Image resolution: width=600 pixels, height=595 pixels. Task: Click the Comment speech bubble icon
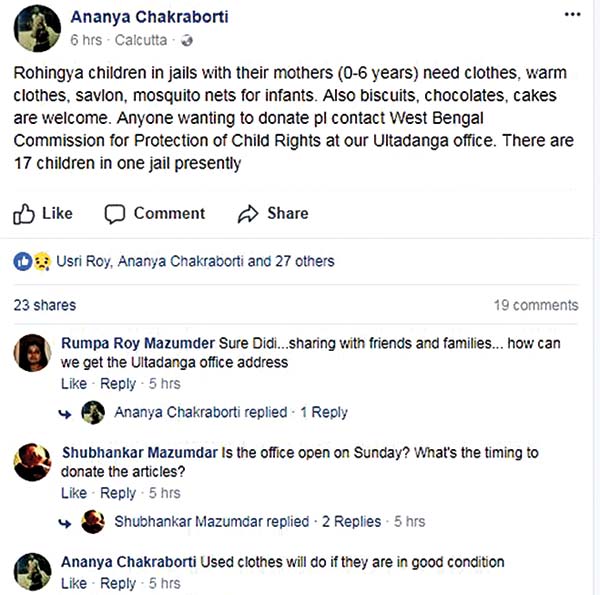click(x=115, y=213)
